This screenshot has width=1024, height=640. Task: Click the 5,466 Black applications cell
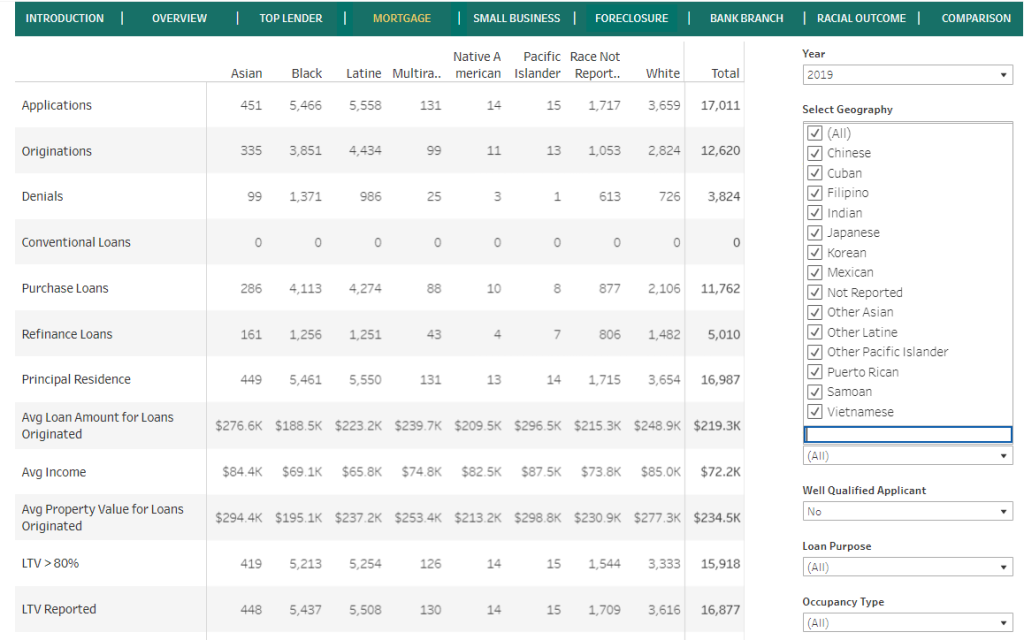[306, 105]
